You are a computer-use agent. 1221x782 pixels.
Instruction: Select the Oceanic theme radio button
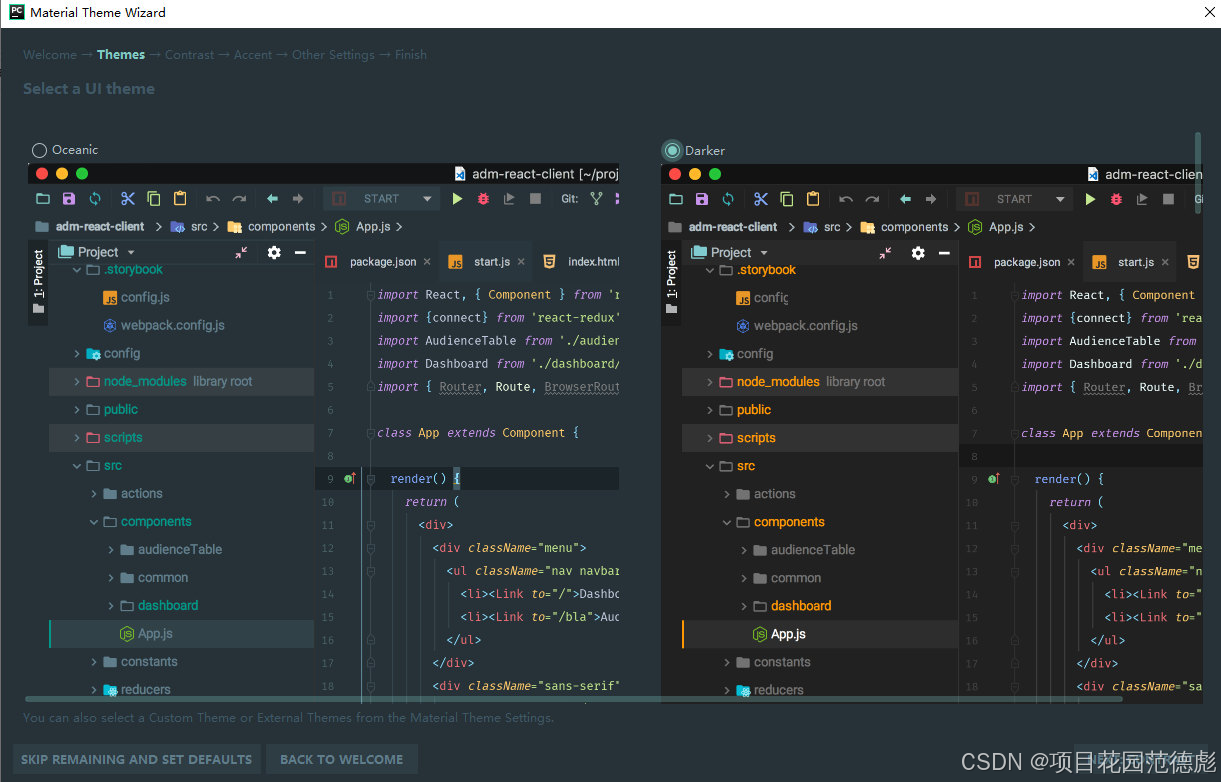click(40, 149)
